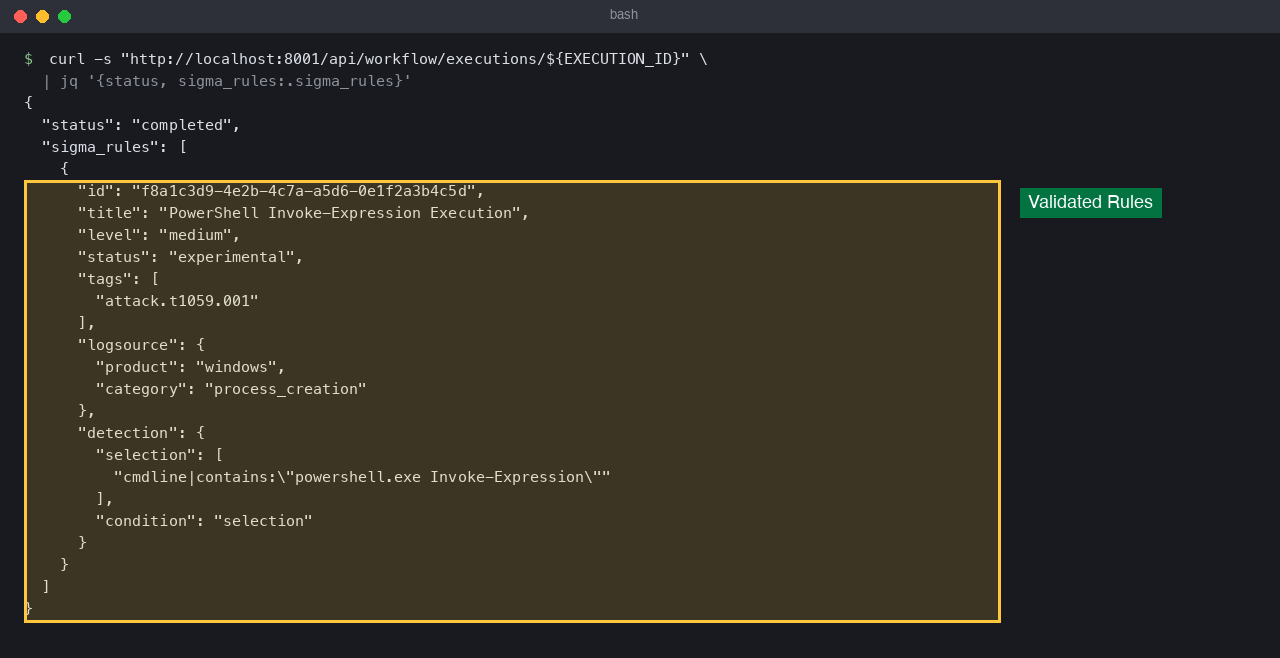Click the green maximize window button

pos(64,16)
